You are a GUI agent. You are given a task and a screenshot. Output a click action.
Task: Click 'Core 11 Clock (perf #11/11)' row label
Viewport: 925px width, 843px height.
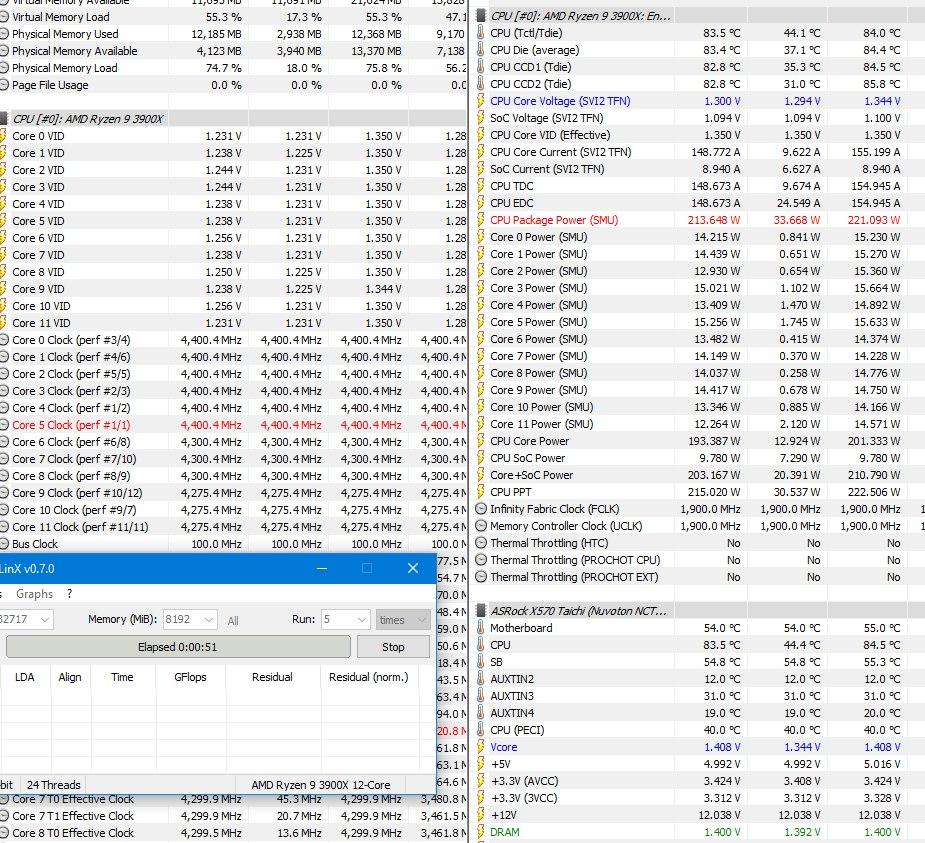80,527
